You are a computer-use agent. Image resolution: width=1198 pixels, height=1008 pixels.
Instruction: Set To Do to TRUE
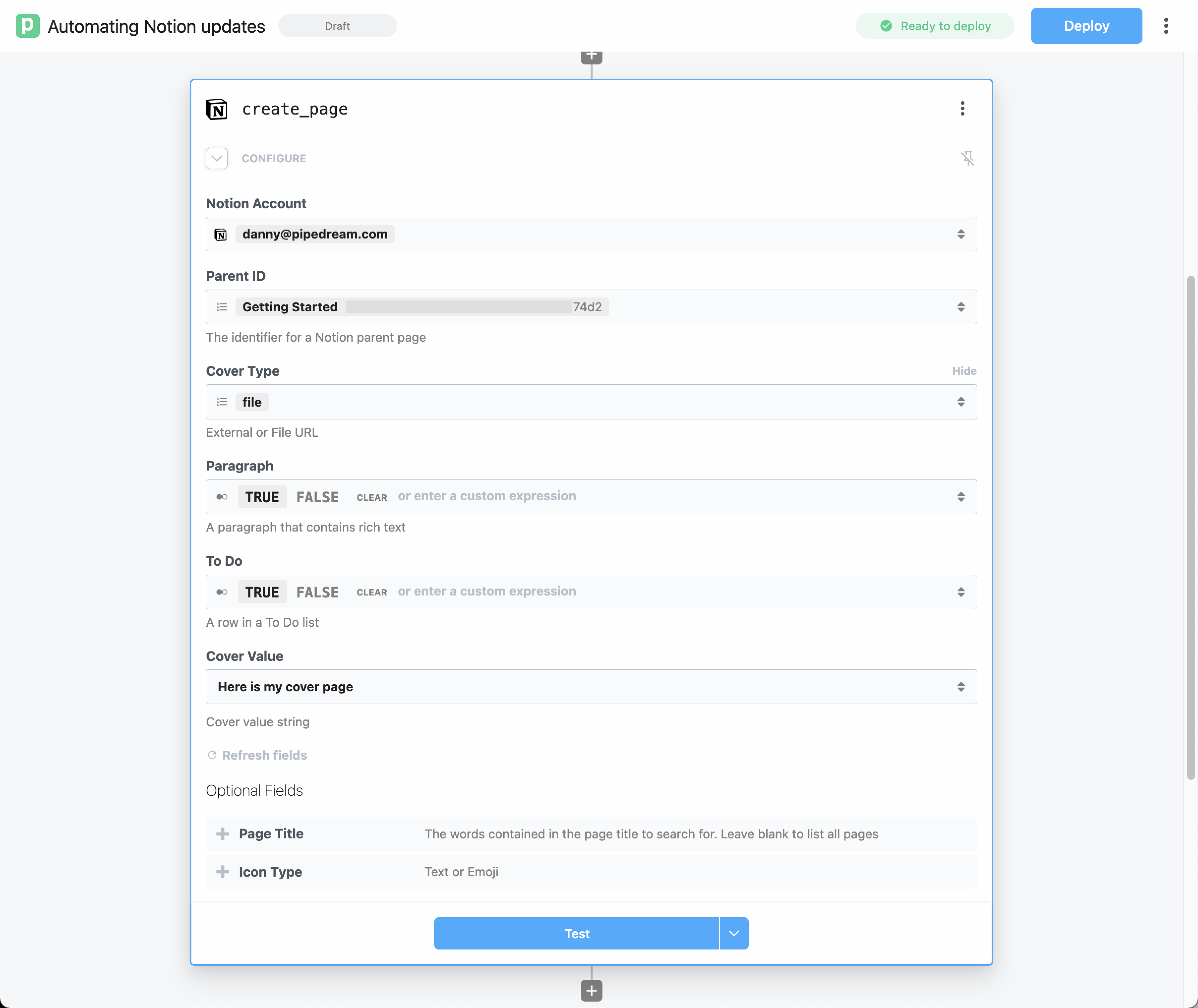click(x=262, y=592)
